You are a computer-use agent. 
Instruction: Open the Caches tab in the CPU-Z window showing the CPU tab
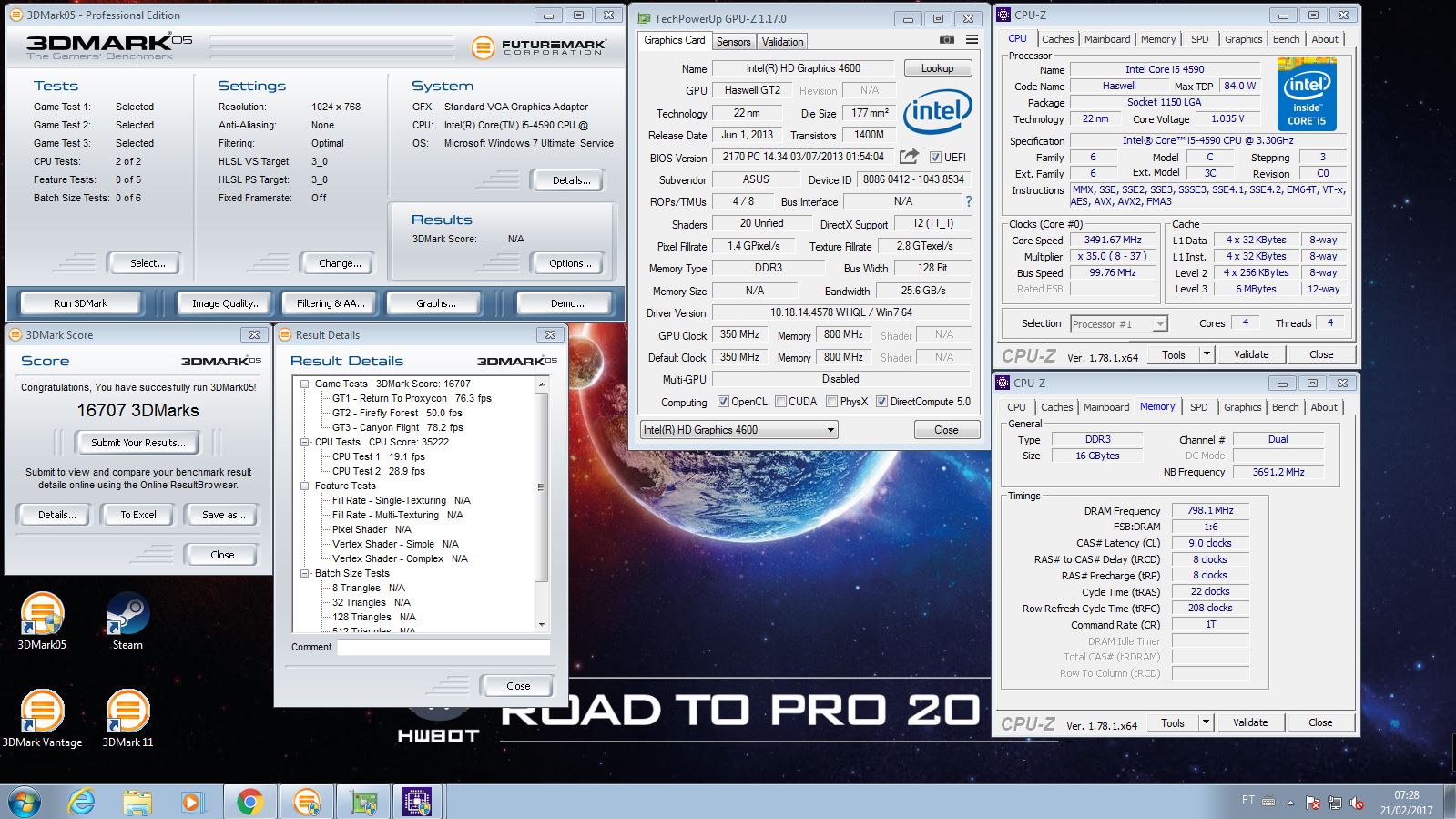tap(1057, 39)
